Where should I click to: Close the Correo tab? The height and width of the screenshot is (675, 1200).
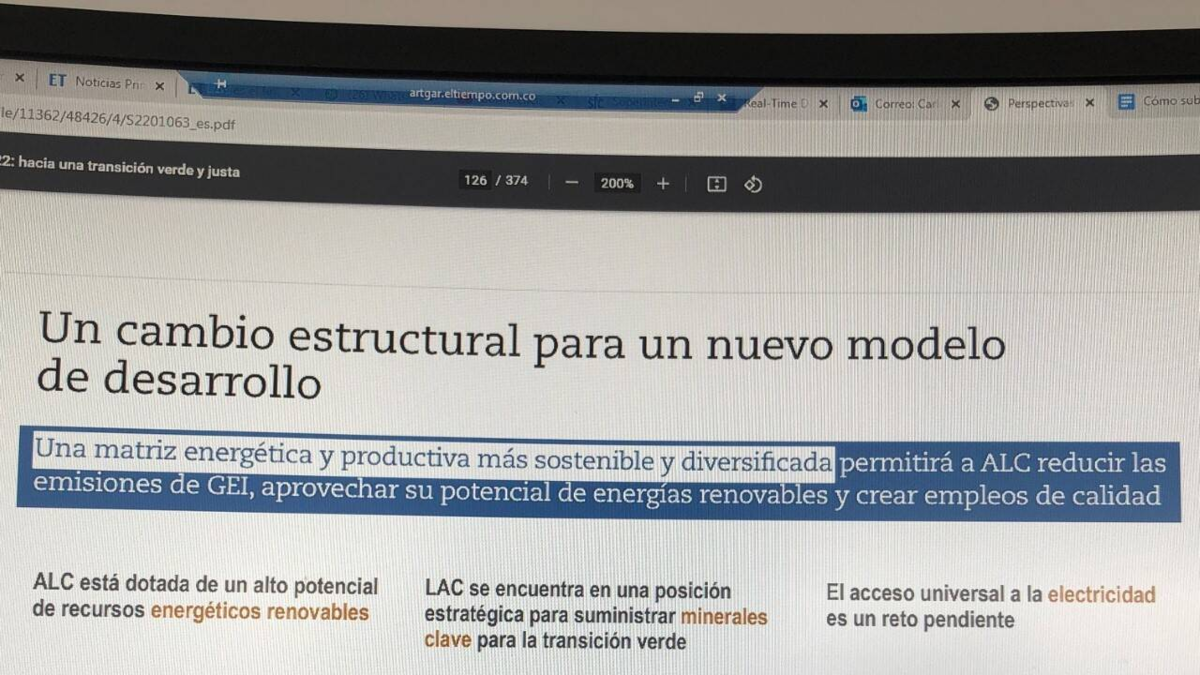955,103
